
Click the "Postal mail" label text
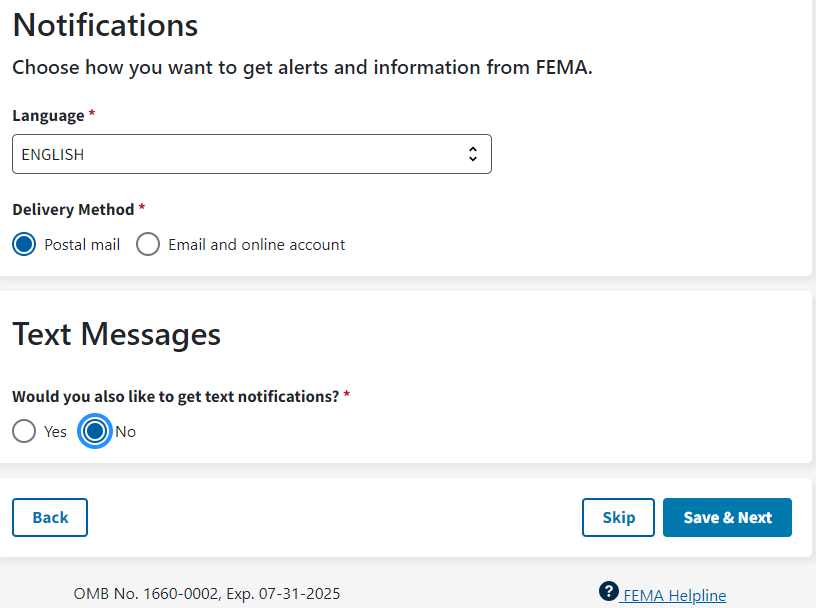82,244
